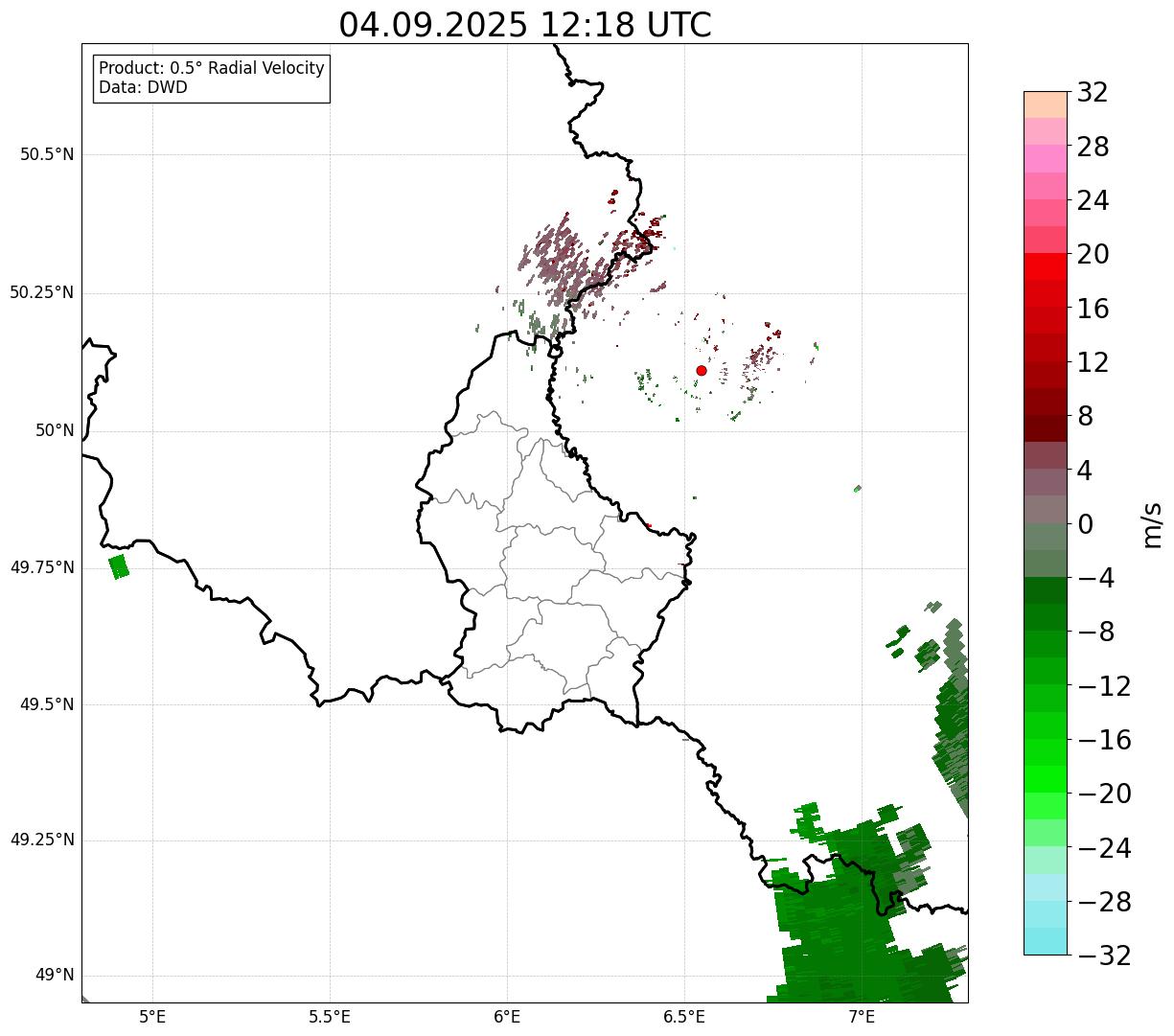The image size is (1174, 1036).
Task: Click the 5.5°E longitude label
Action: pos(330,1017)
